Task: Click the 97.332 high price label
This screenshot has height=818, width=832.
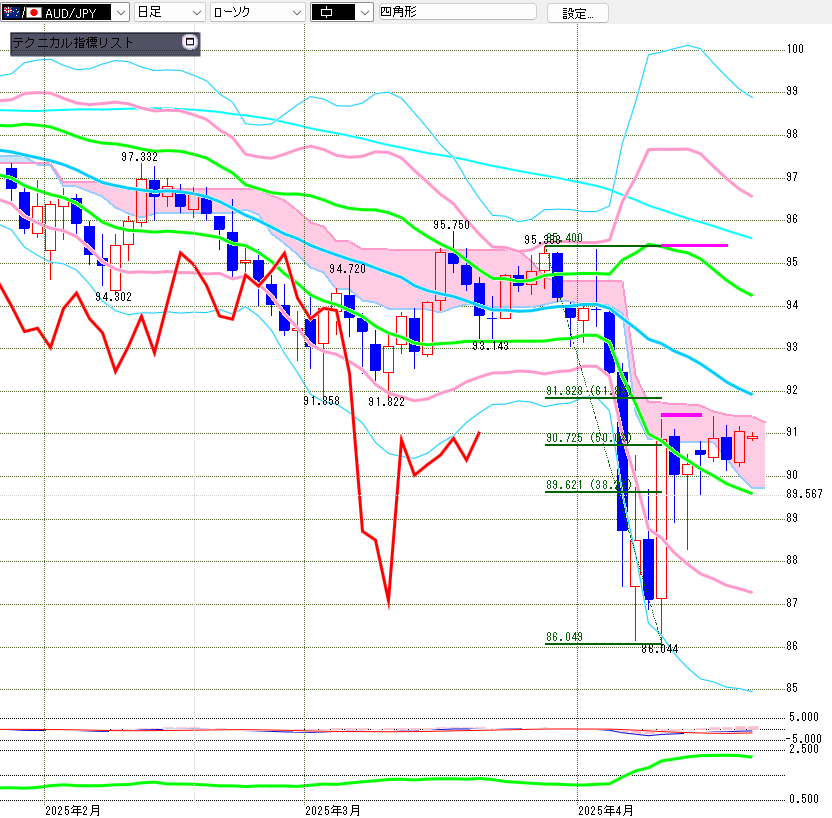Action: click(139, 157)
